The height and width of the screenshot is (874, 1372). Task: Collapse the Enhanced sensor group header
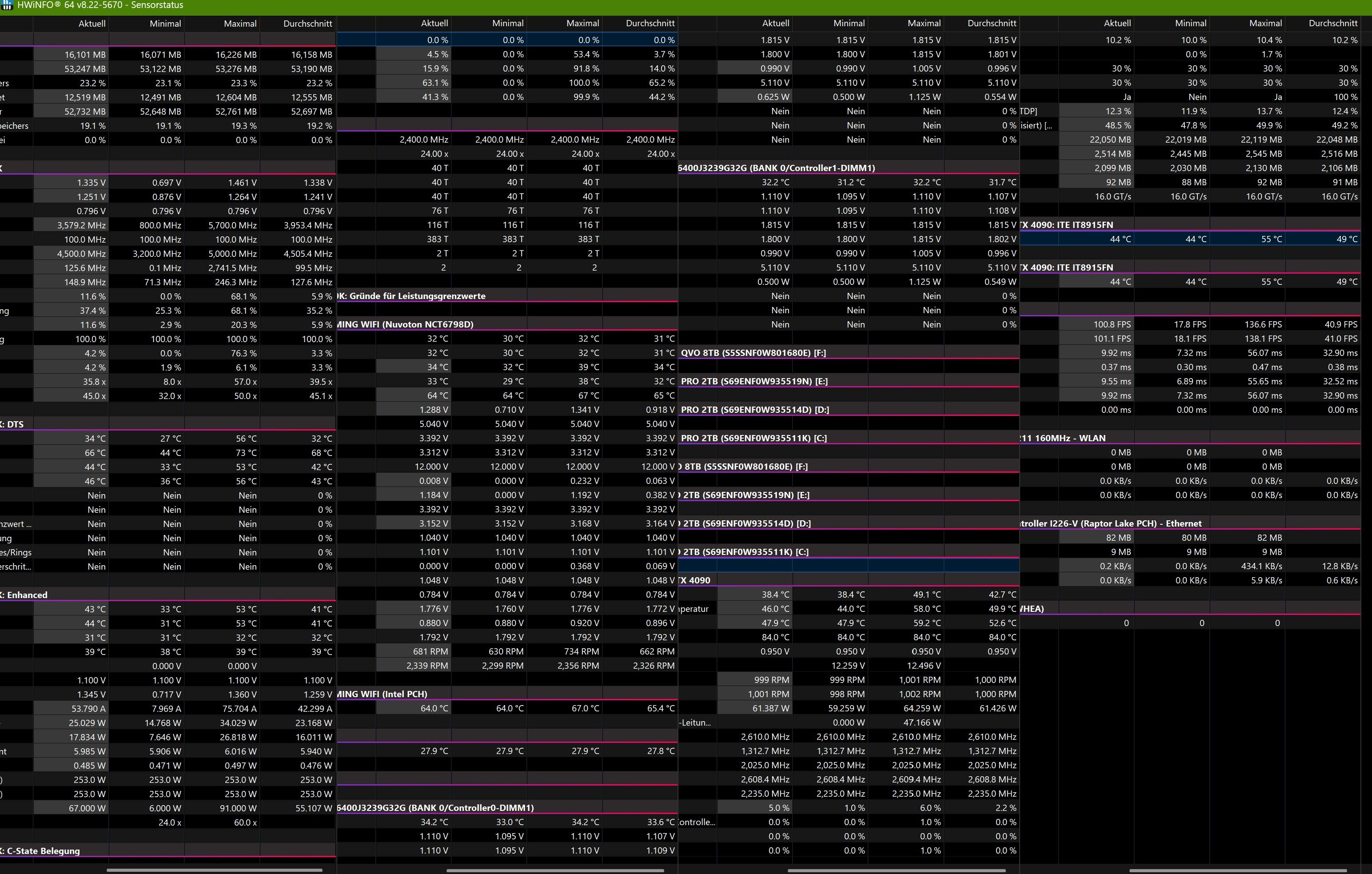[x=27, y=594]
